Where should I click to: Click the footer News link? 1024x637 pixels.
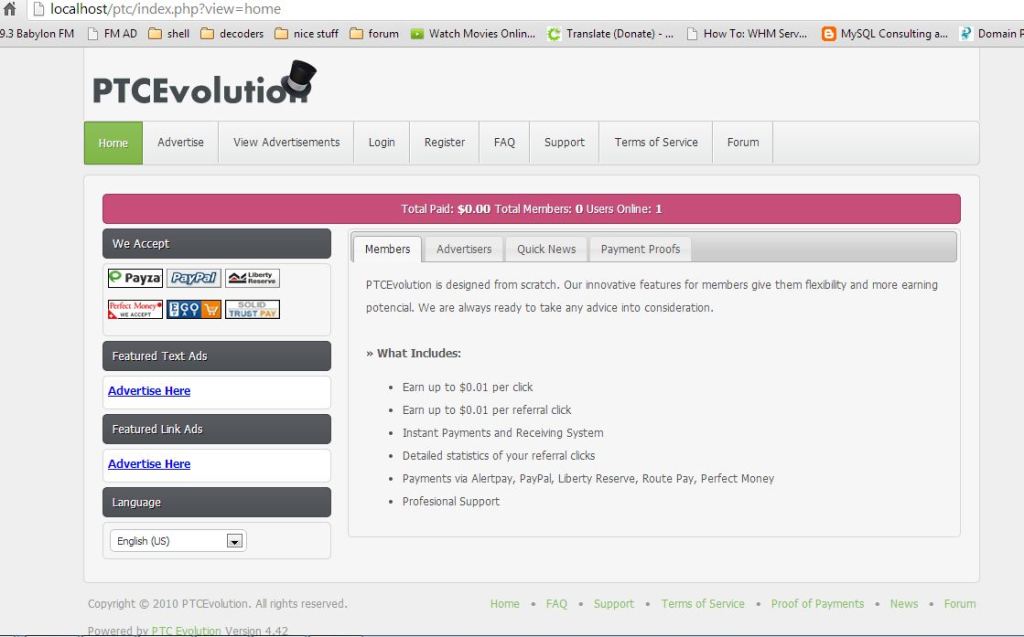coord(904,604)
